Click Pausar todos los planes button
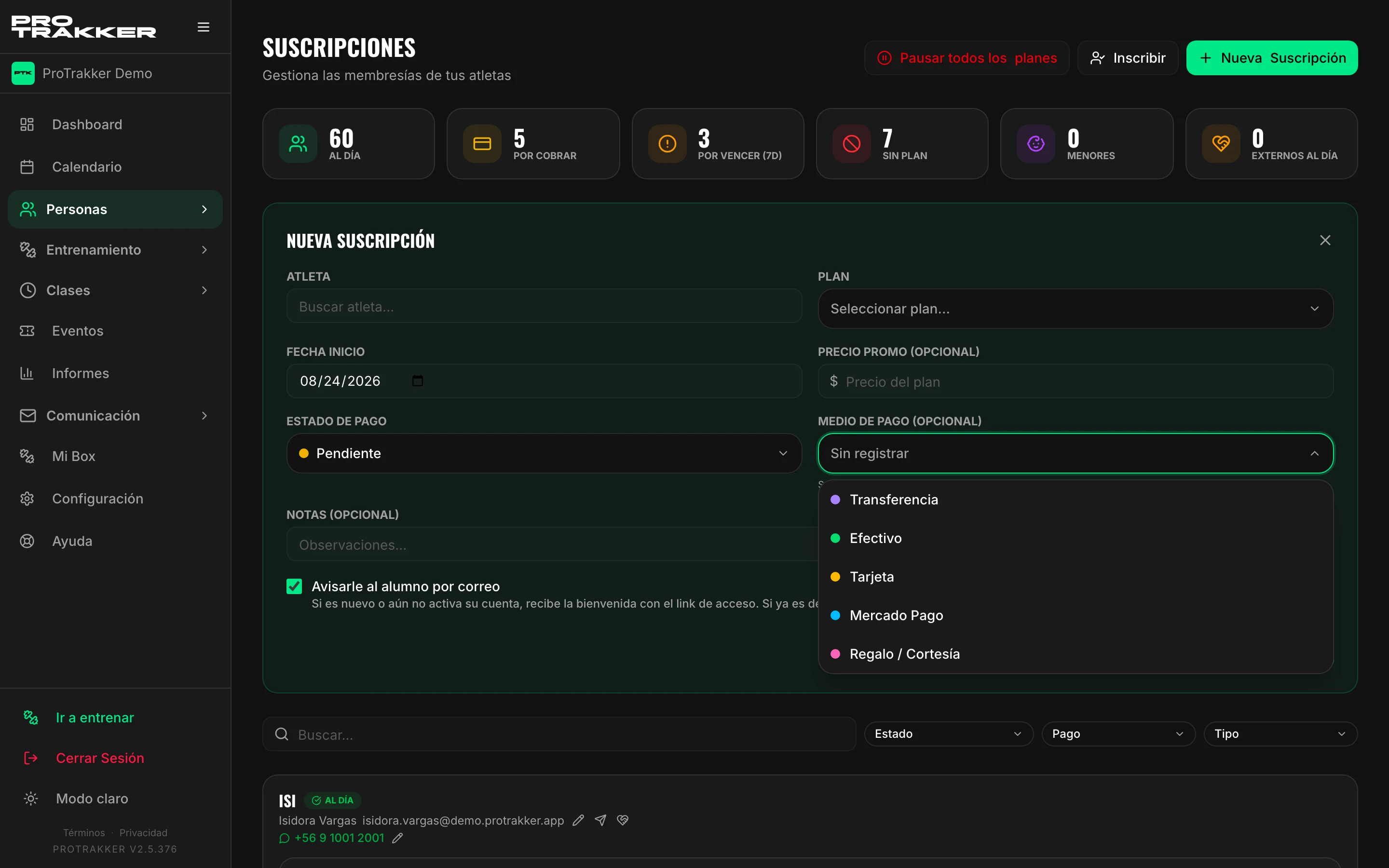1389x868 pixels. click(967, 58)
